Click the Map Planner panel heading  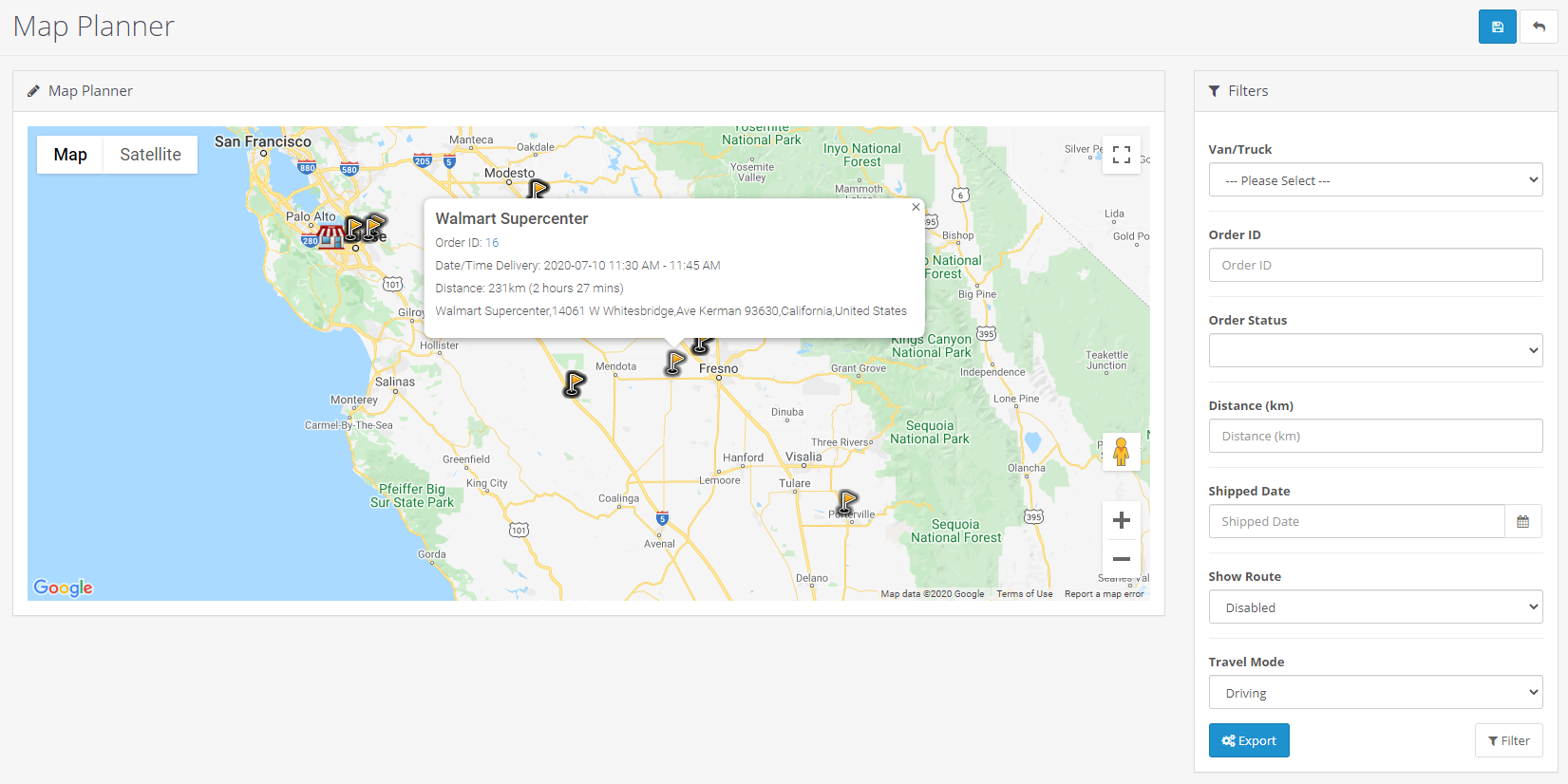[90, 91]
